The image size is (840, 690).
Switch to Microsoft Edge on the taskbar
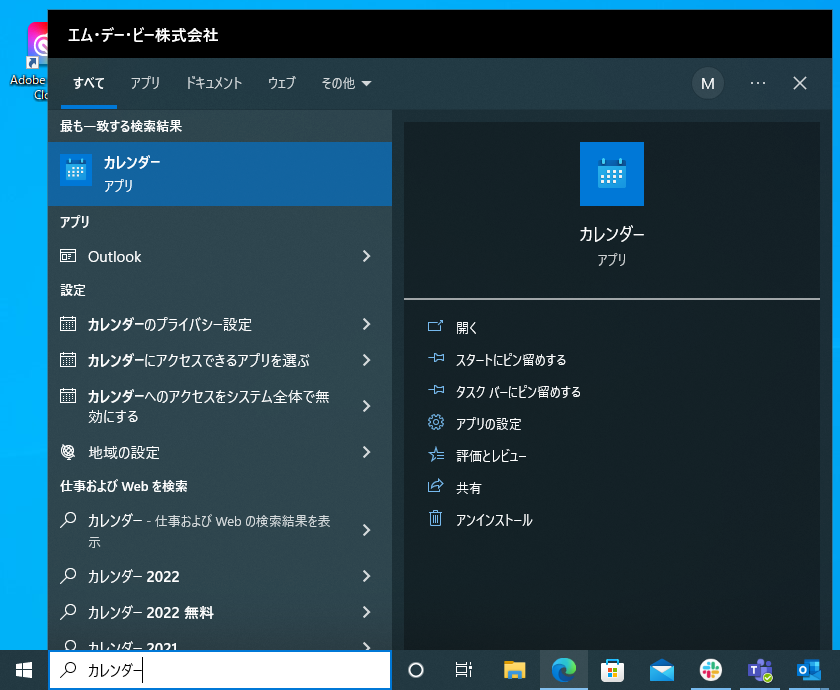564,670
